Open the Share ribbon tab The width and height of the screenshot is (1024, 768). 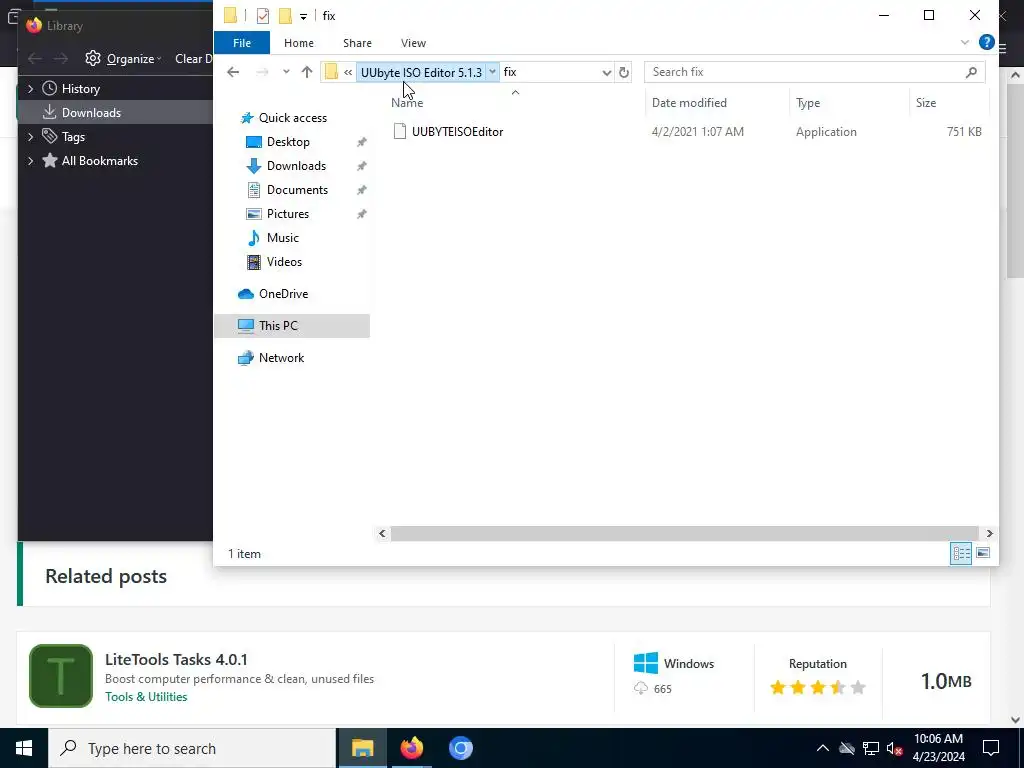point(357,43)
